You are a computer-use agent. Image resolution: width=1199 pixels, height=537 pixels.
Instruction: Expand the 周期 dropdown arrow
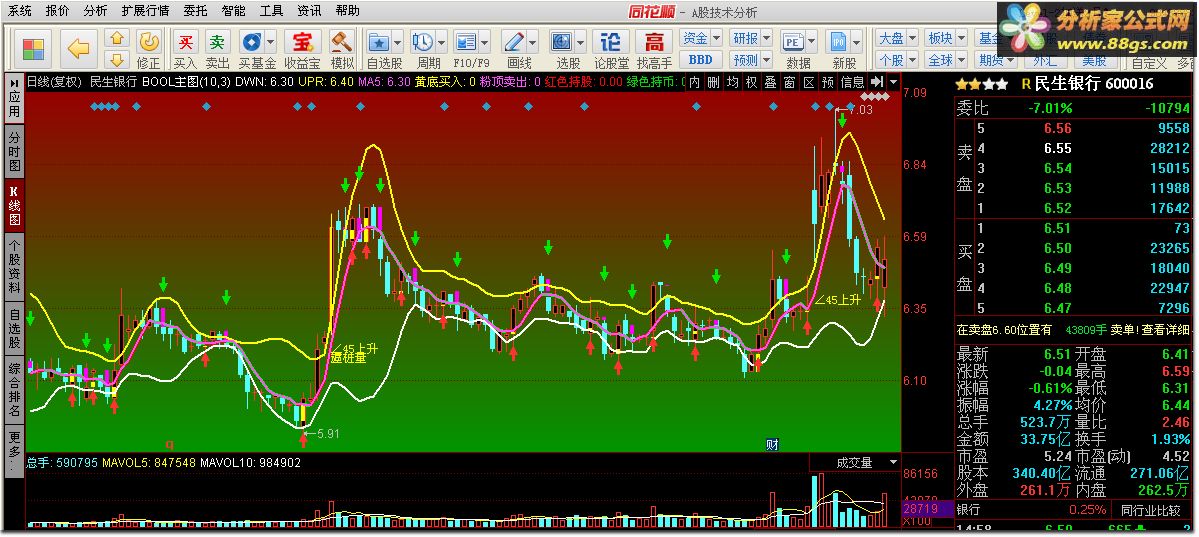pyautogui.click(x=440, y=41)
